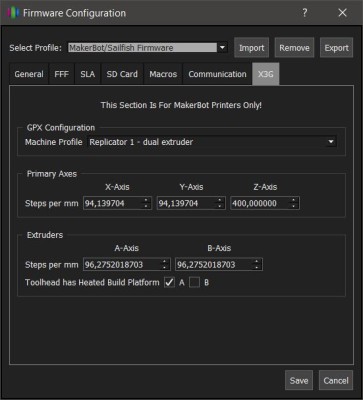Viewport: 363px width, 400px height.
Task: Switch to the Macros tab
Action: click(x=163, y=74)
